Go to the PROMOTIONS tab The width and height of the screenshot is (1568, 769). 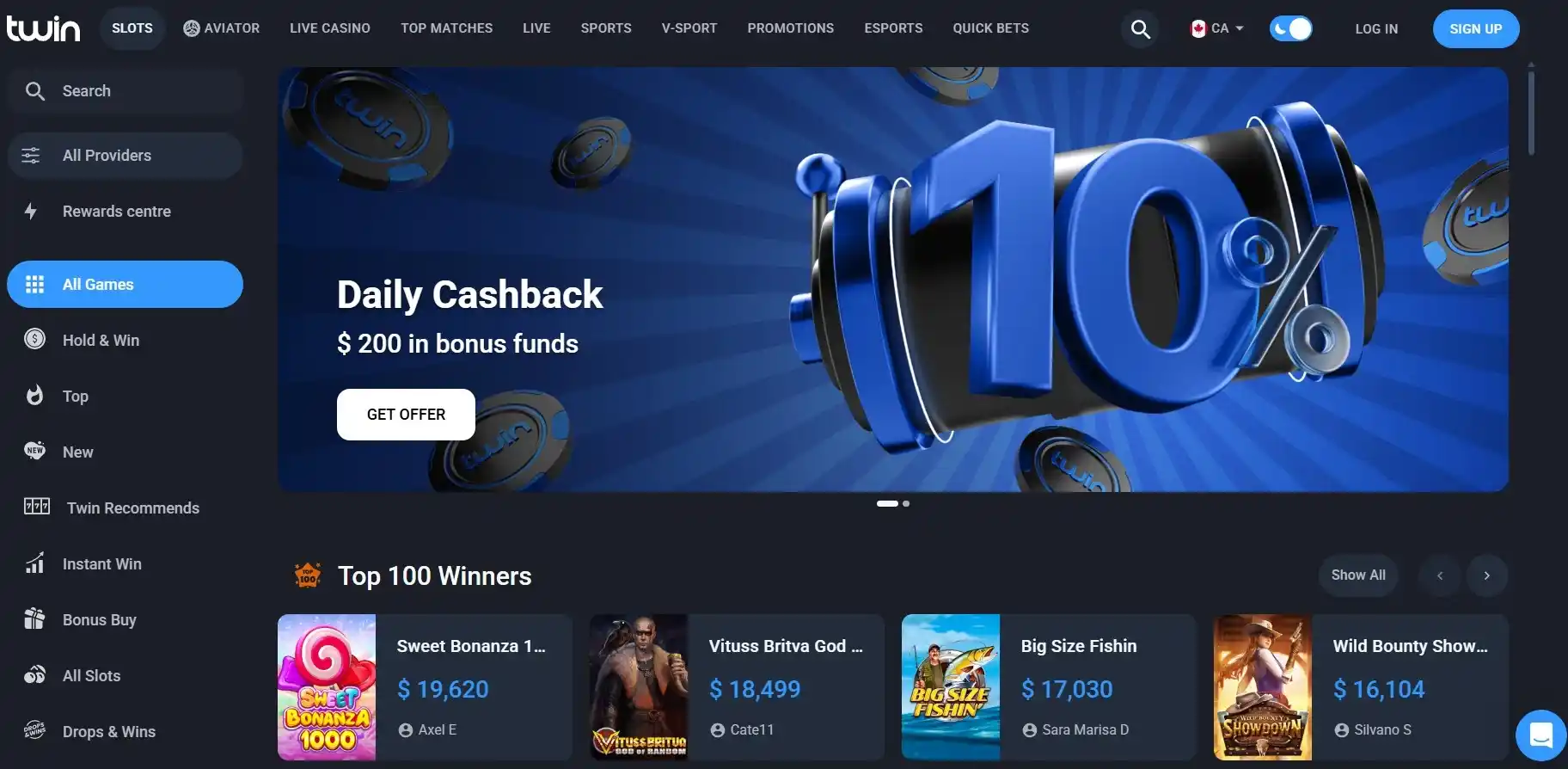coord(790,28)
